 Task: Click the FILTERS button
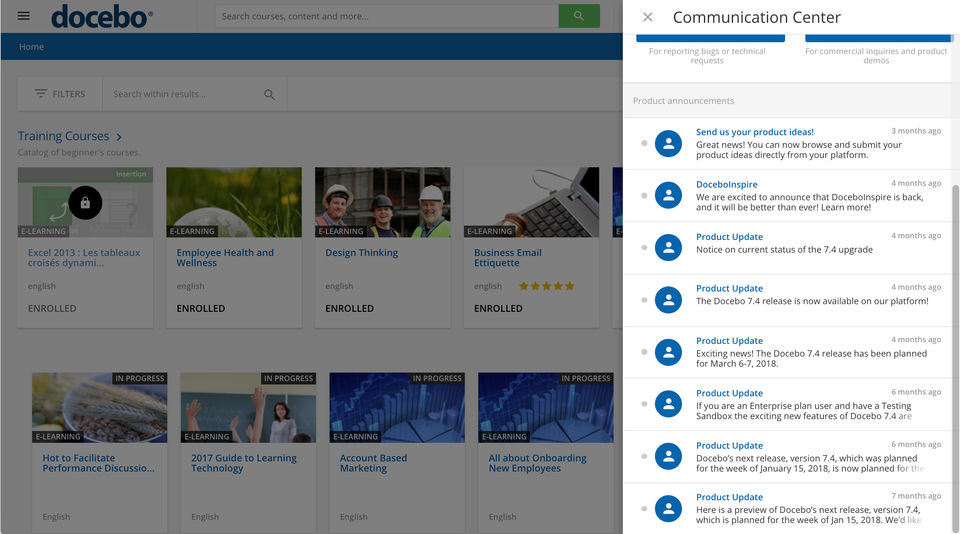click(60, 94)
